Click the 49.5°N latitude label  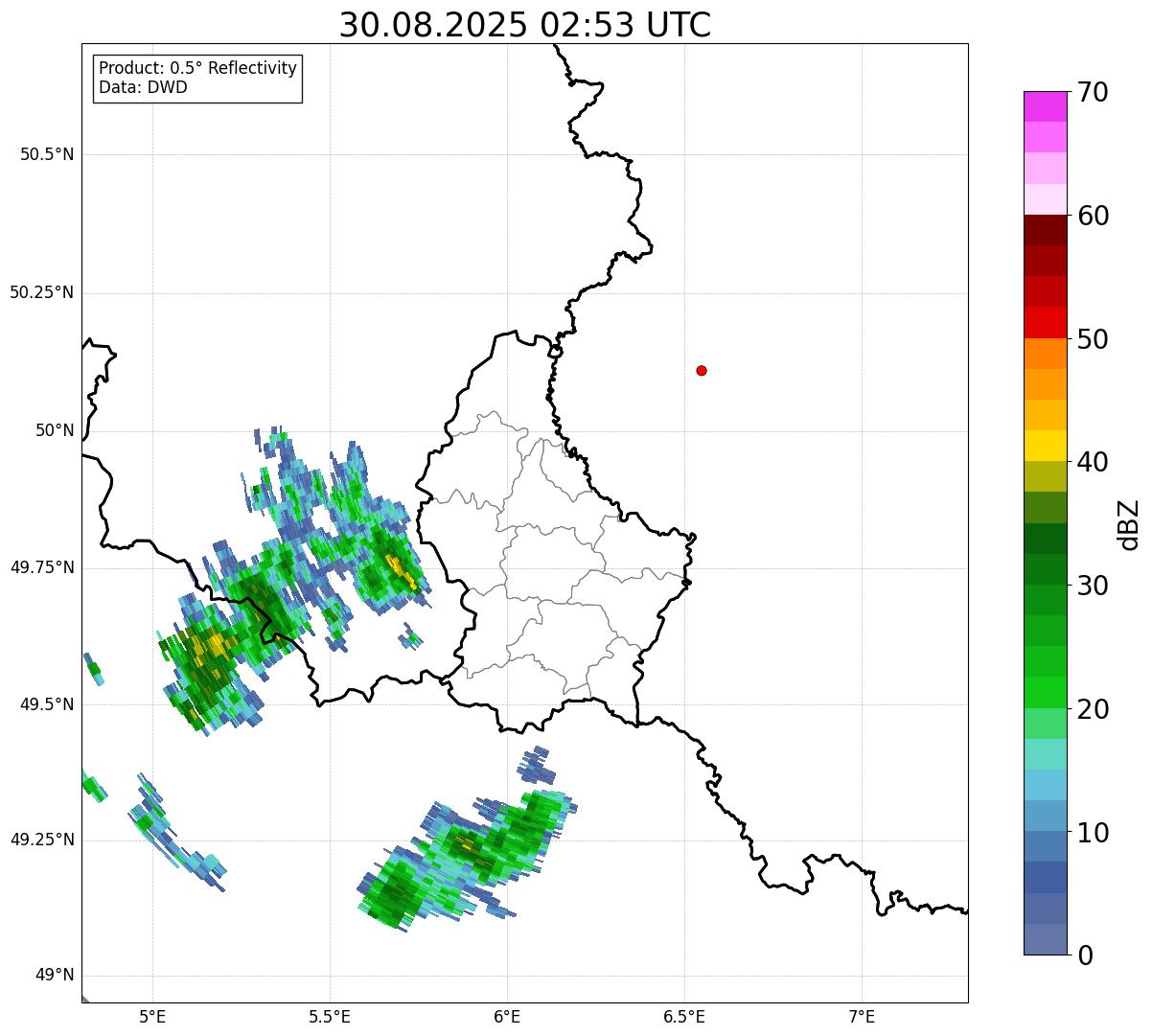47,704
